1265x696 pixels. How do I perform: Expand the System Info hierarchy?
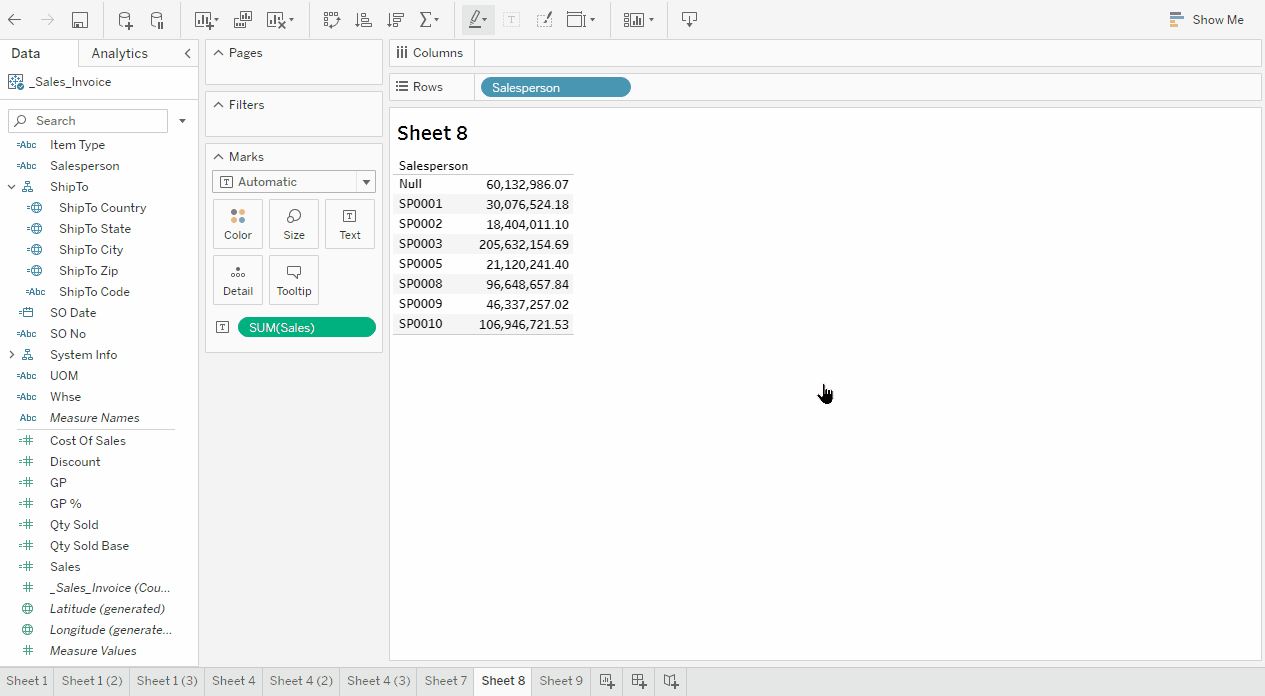pos(11,355)
